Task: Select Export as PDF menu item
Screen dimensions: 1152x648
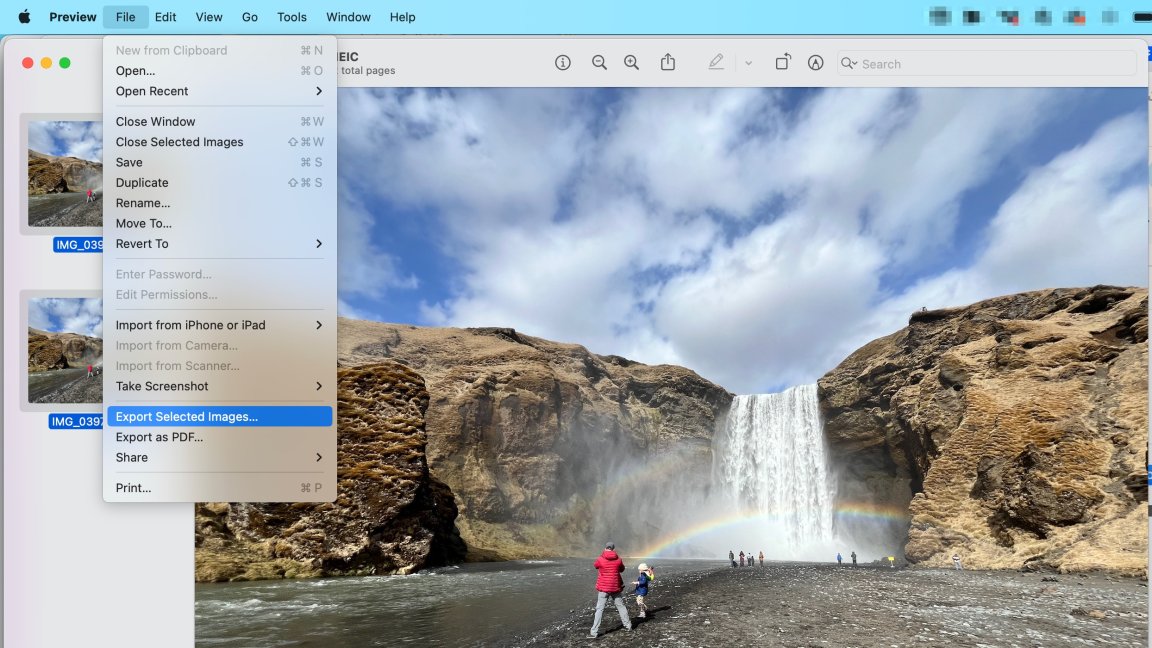Action: pos(160,437)
